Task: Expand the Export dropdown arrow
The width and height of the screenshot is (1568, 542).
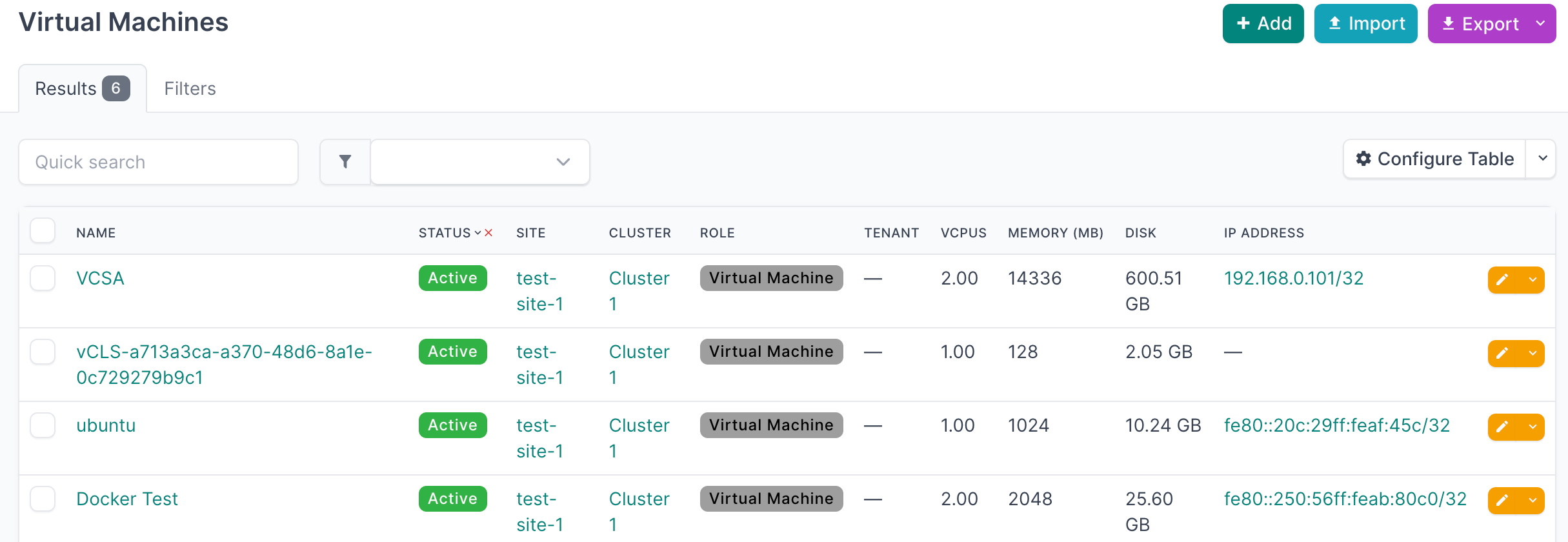Action: 1540,24
